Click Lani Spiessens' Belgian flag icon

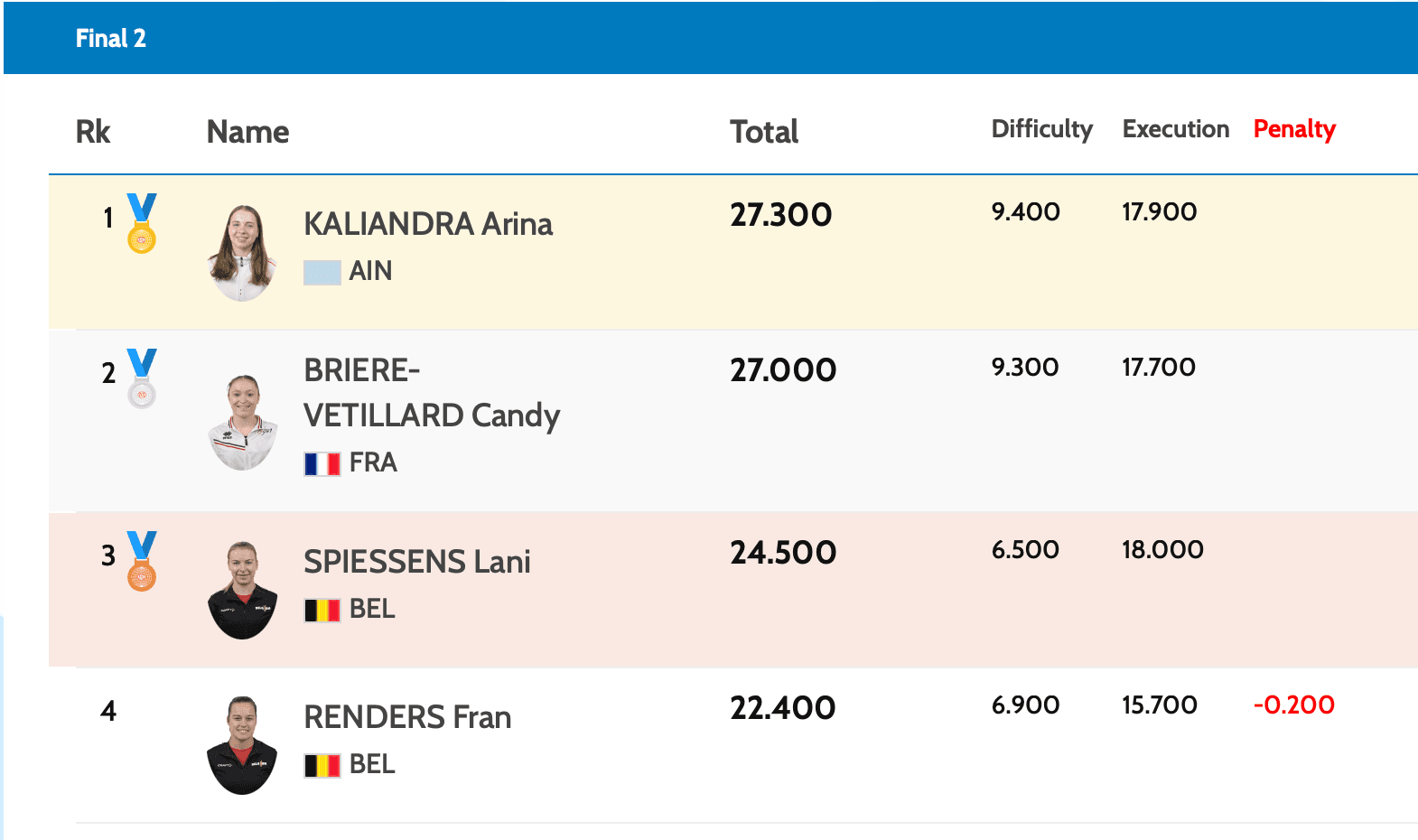pyautogui.click(x=322, y=610)
